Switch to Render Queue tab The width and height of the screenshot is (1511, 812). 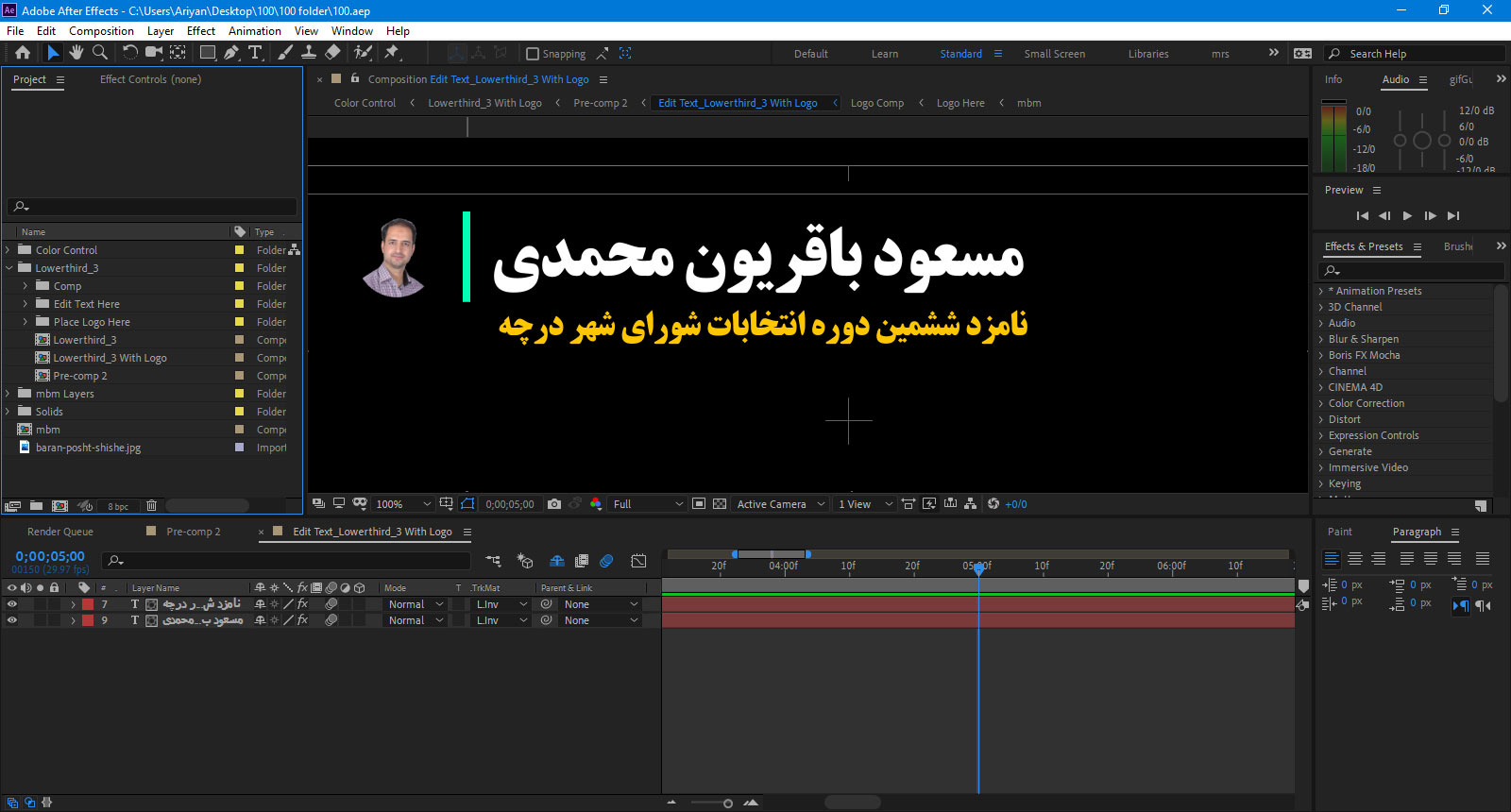click(x=60, y=532)
